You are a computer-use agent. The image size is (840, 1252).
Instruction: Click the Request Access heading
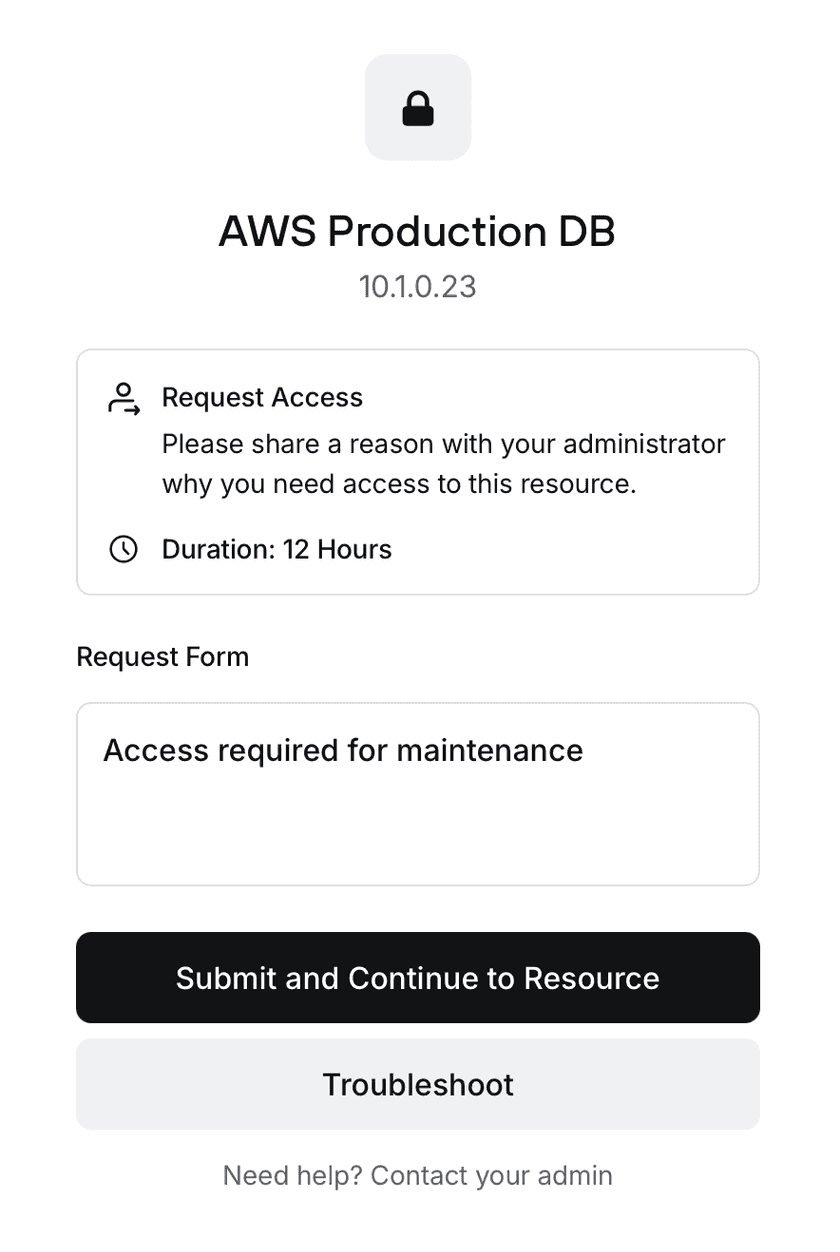(262, 398)
